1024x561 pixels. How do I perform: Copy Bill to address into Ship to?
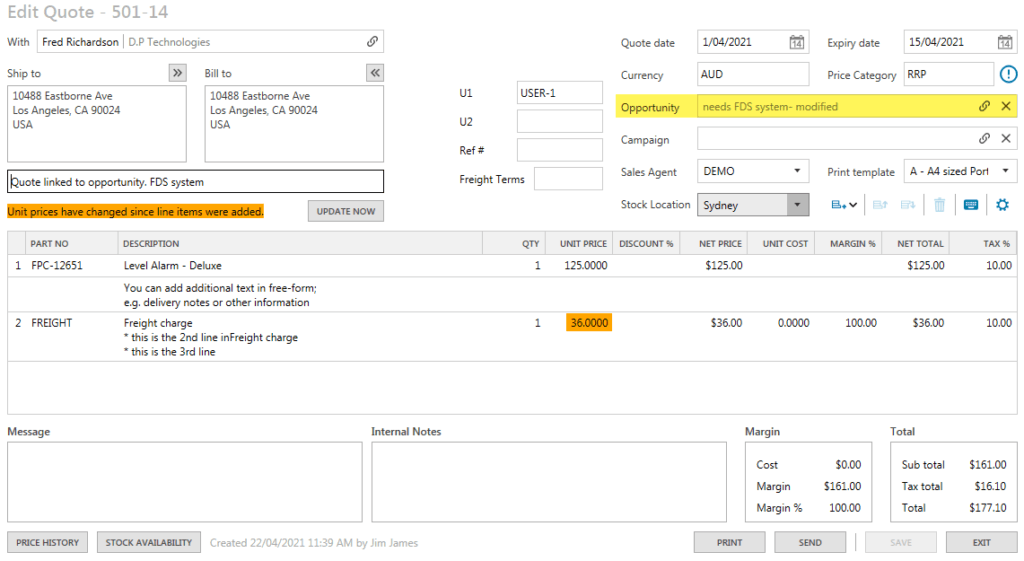[x=375, y=72]
